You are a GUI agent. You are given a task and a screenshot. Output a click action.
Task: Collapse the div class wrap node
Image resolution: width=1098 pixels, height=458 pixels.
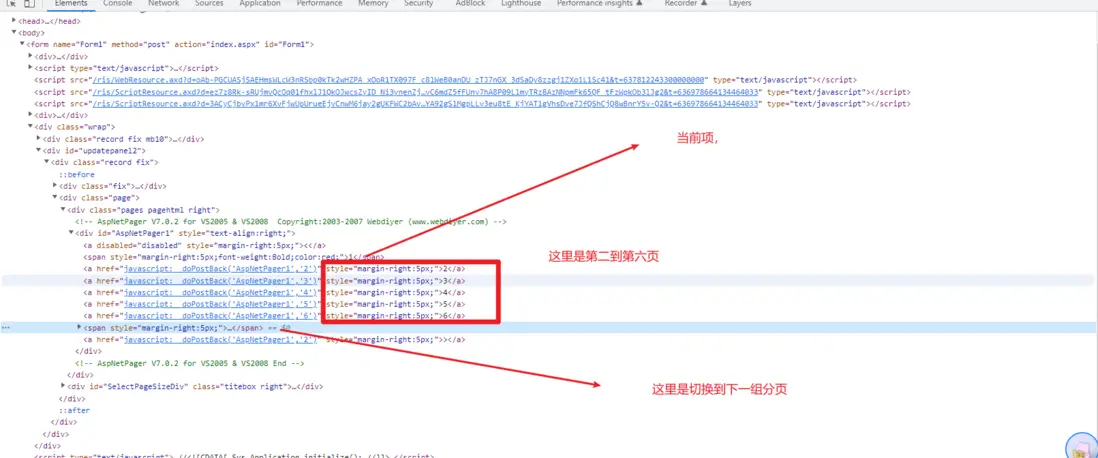[x=30, y=127]
